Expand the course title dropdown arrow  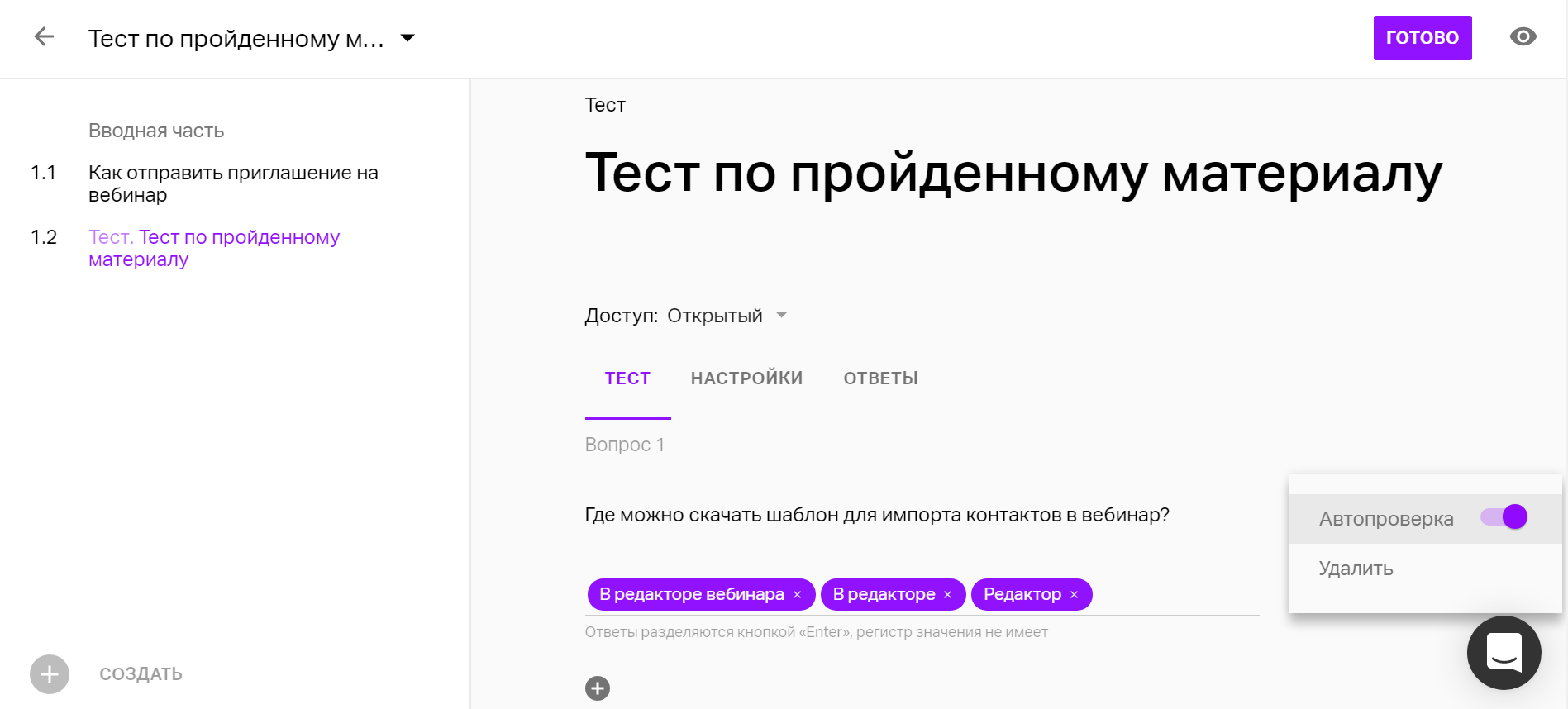tap(407, 38)
